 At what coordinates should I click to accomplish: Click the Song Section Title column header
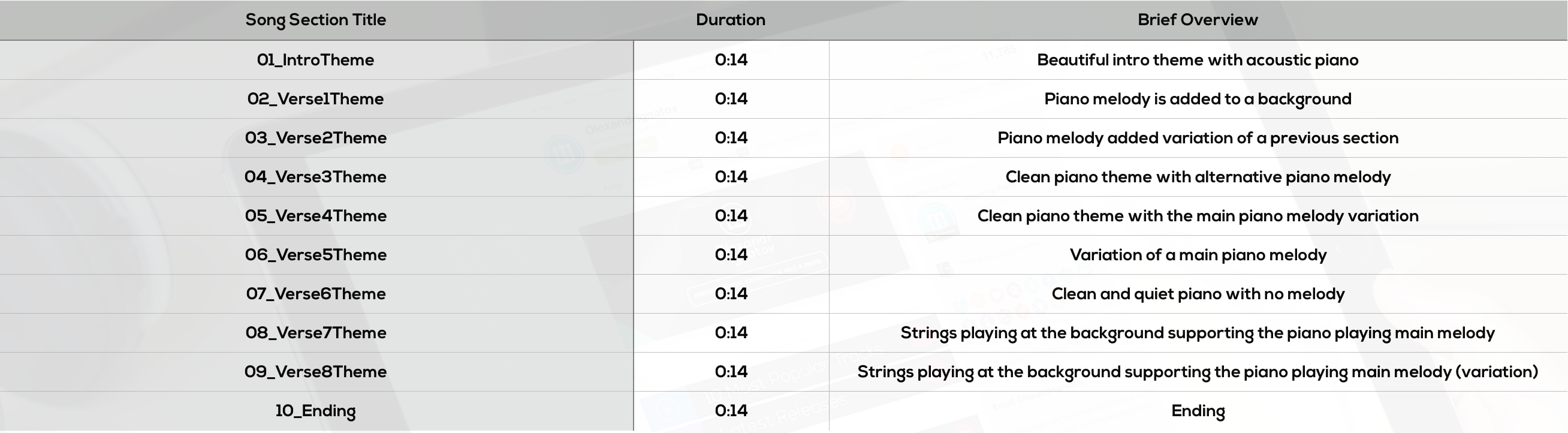coord(315,20)
